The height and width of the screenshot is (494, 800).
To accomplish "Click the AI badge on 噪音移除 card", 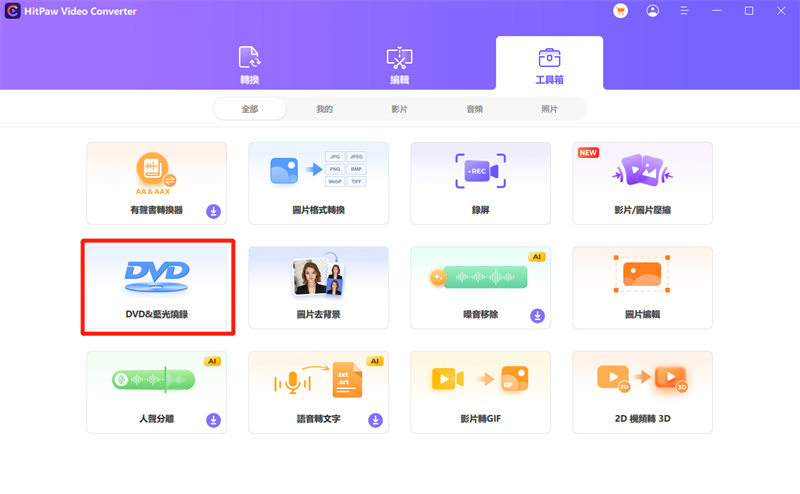I will point(537,257).
